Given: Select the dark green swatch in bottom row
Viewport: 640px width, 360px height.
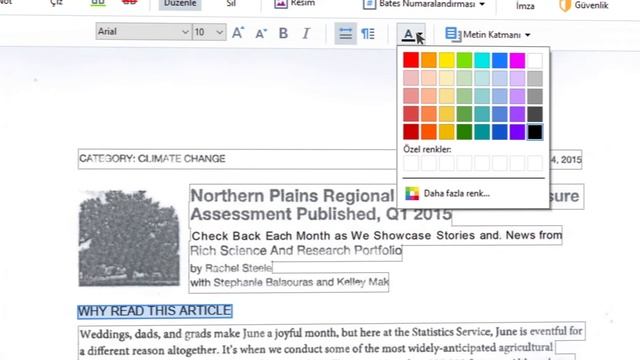Looking at the screenshot, I should tap(464, 132).
